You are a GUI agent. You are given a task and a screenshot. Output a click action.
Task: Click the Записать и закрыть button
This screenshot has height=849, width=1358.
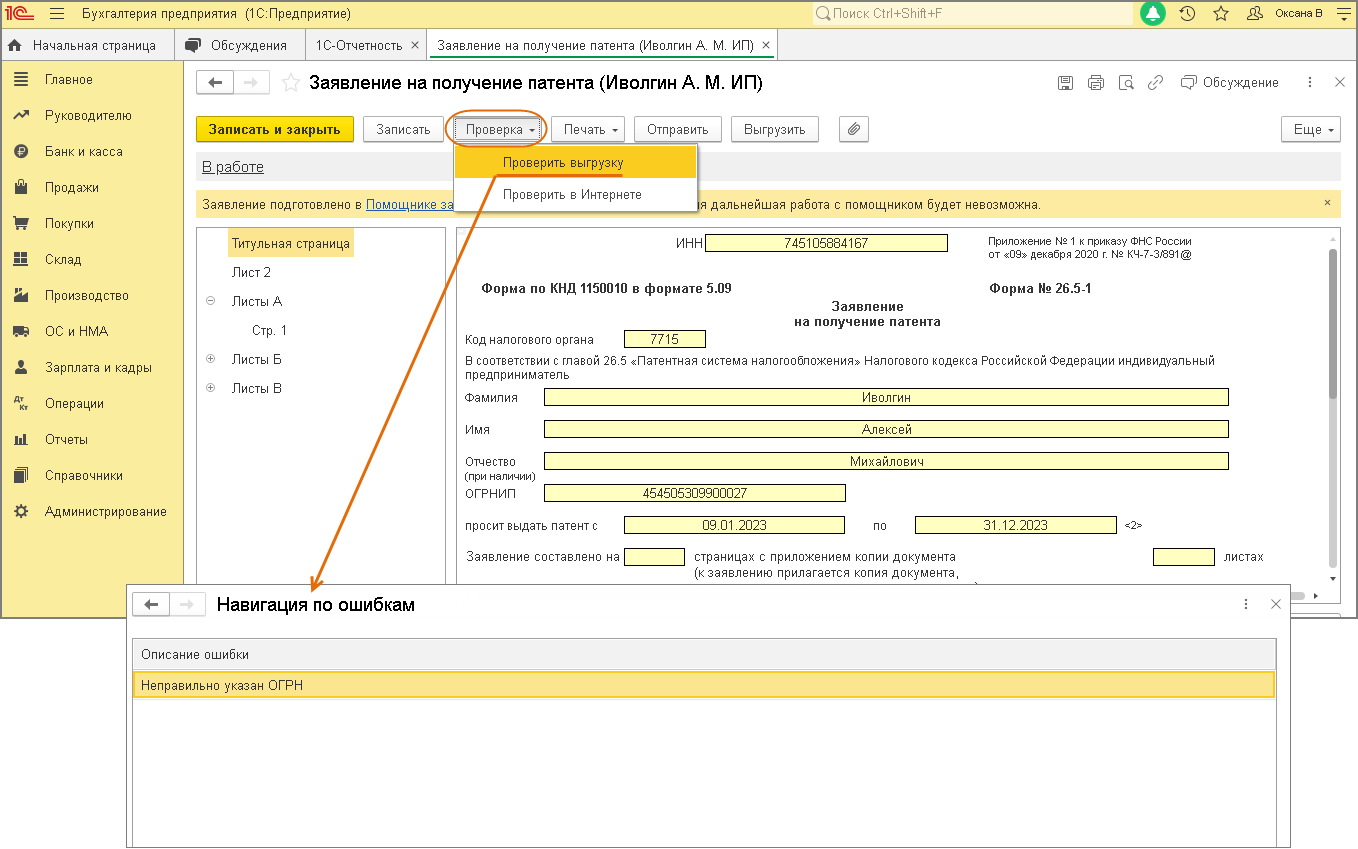[x=275, y=129]
